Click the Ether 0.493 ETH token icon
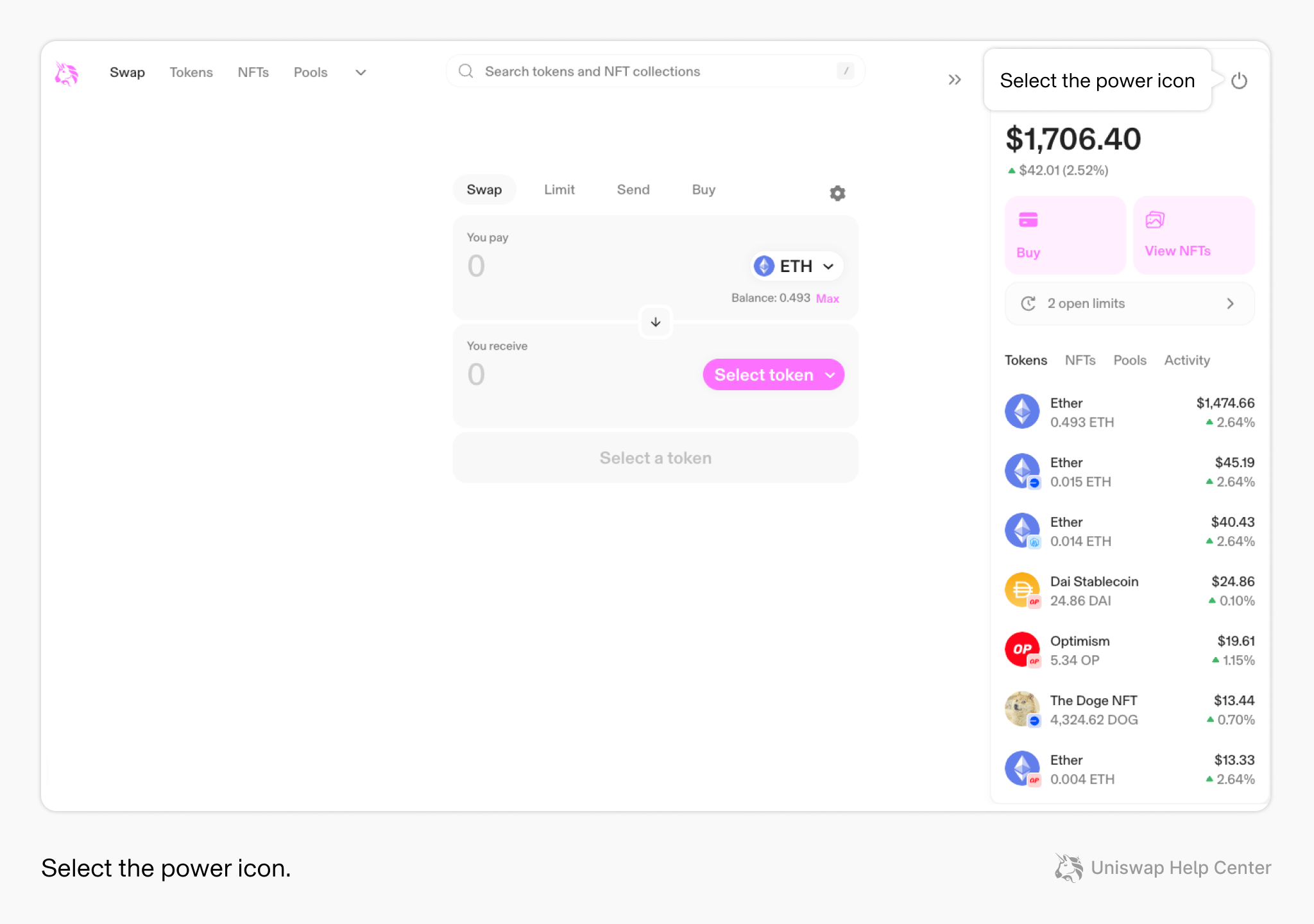This screenshot has height=924, width=1314. [x=1022, y=411]
